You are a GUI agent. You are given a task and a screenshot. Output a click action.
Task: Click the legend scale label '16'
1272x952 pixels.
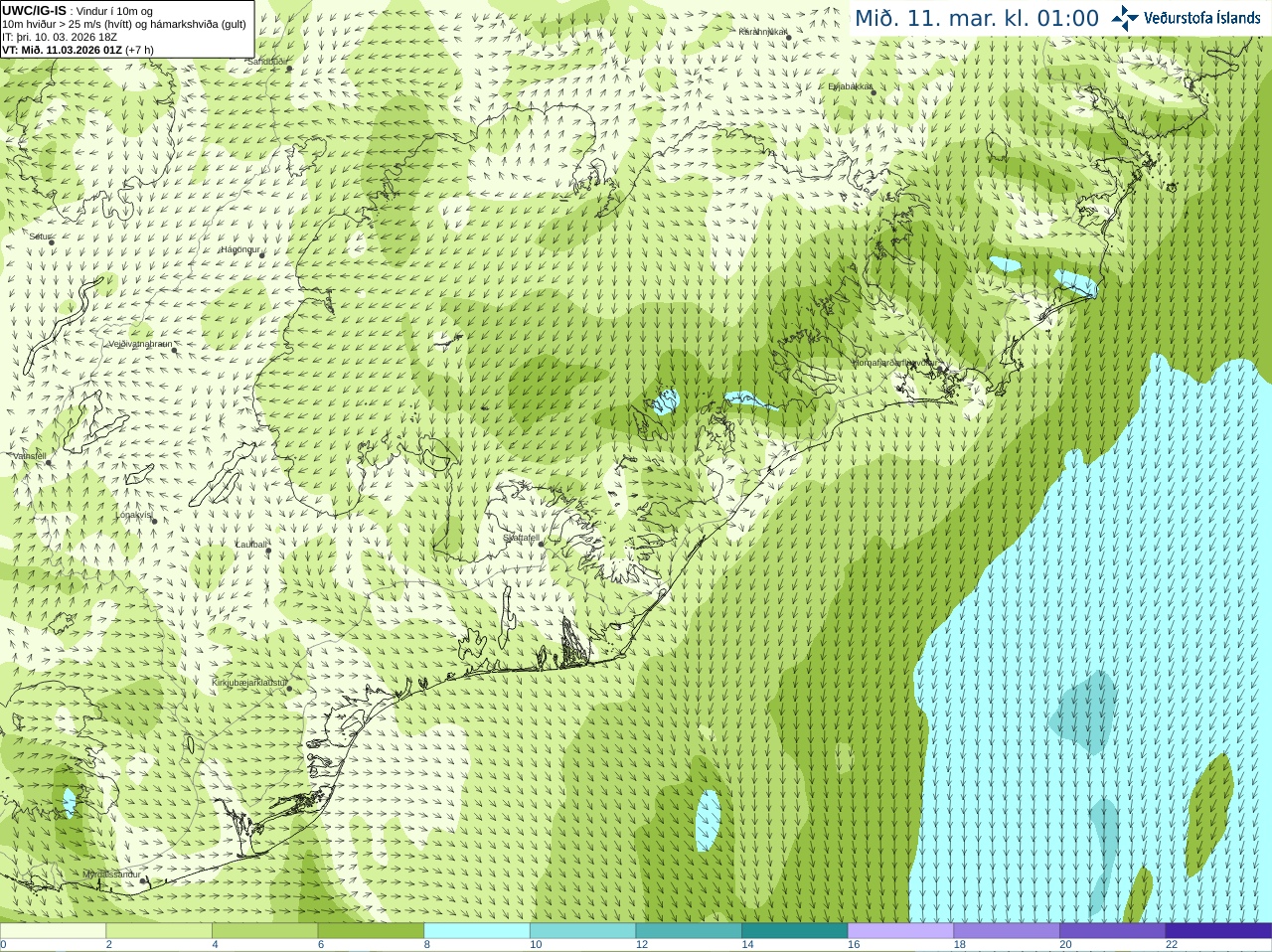point(854,945)
